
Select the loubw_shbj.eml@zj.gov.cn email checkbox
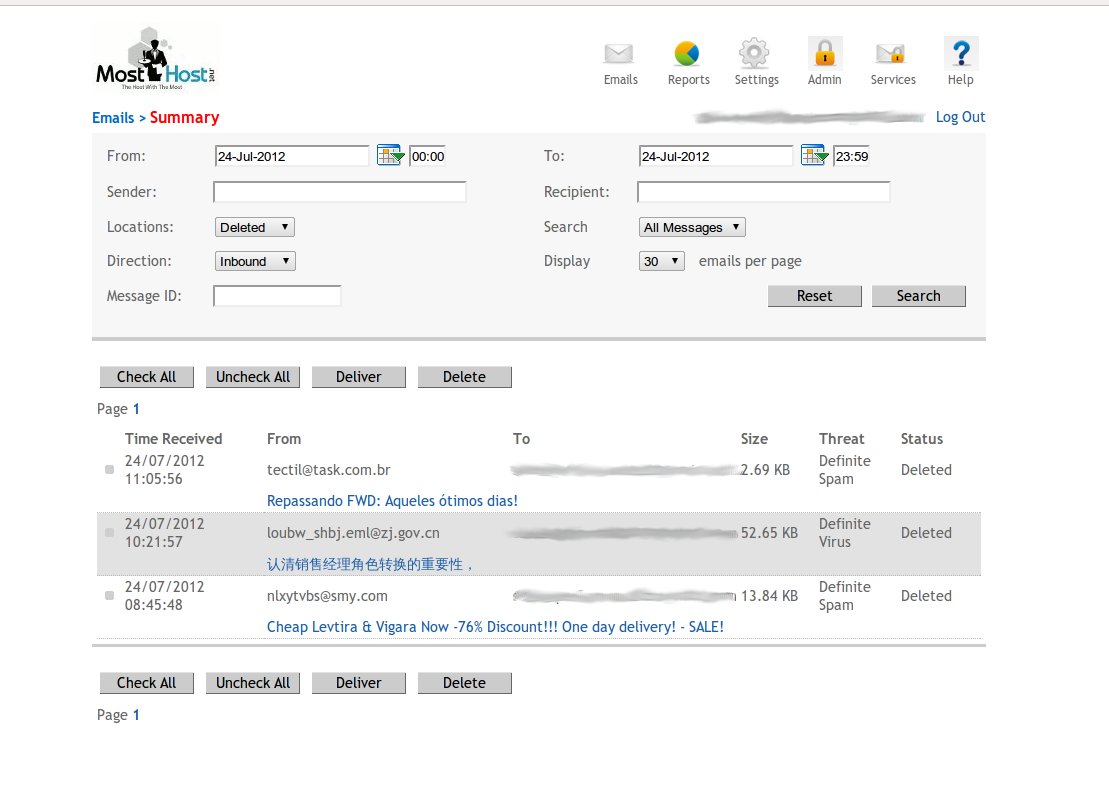click(110, 533)
